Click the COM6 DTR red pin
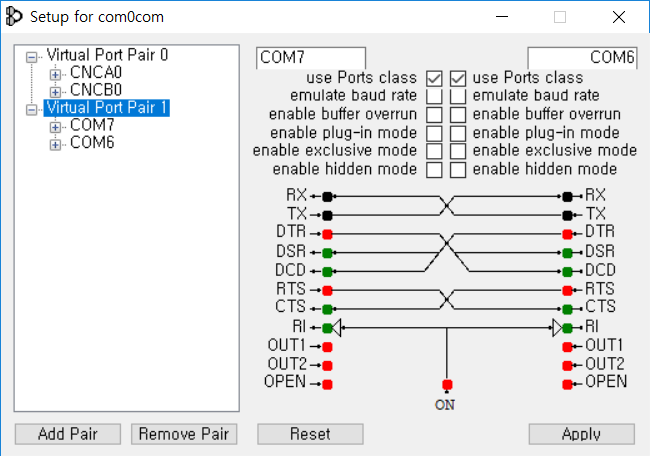The image size is (650, 456). pos(568,234)
